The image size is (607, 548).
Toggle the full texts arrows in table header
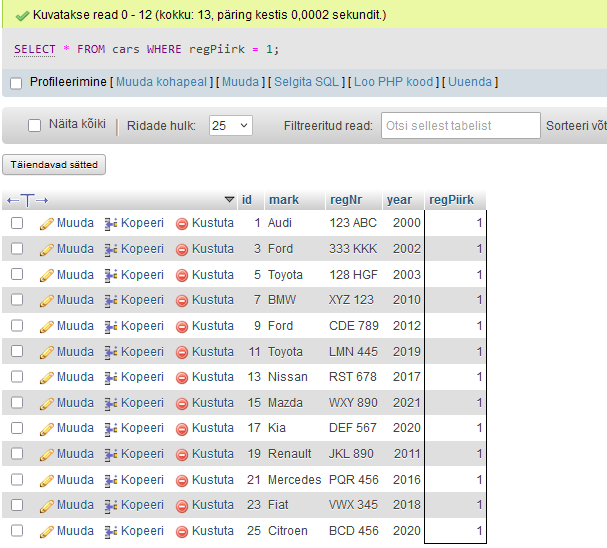[28, 200]
